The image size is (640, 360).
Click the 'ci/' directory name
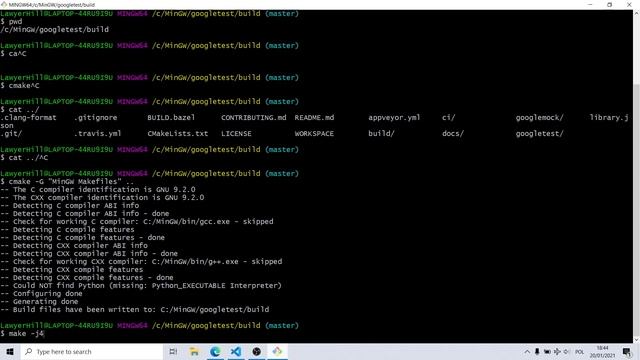click(x=449, y=118)
